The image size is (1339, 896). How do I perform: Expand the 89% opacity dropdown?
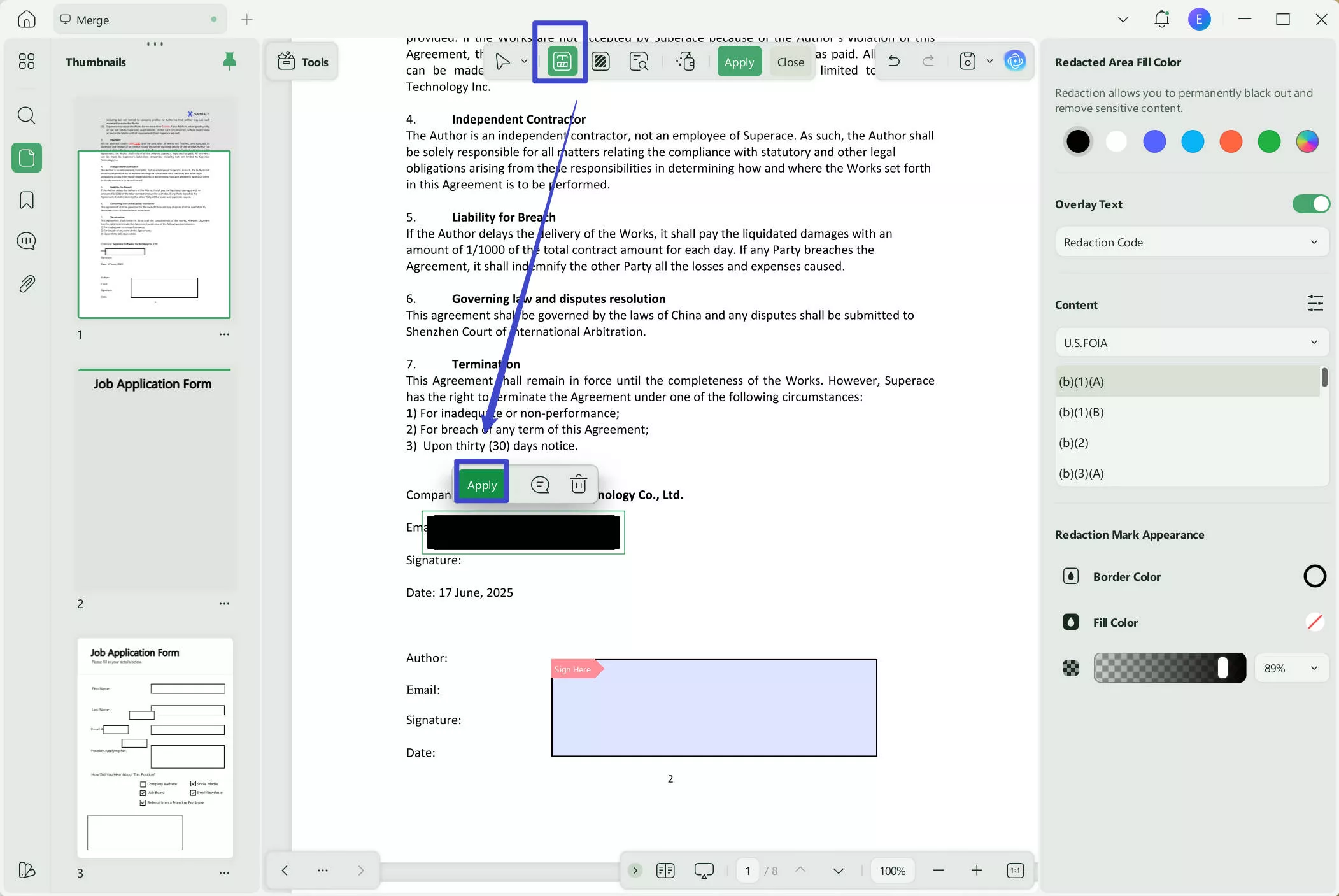(1292, 668)
